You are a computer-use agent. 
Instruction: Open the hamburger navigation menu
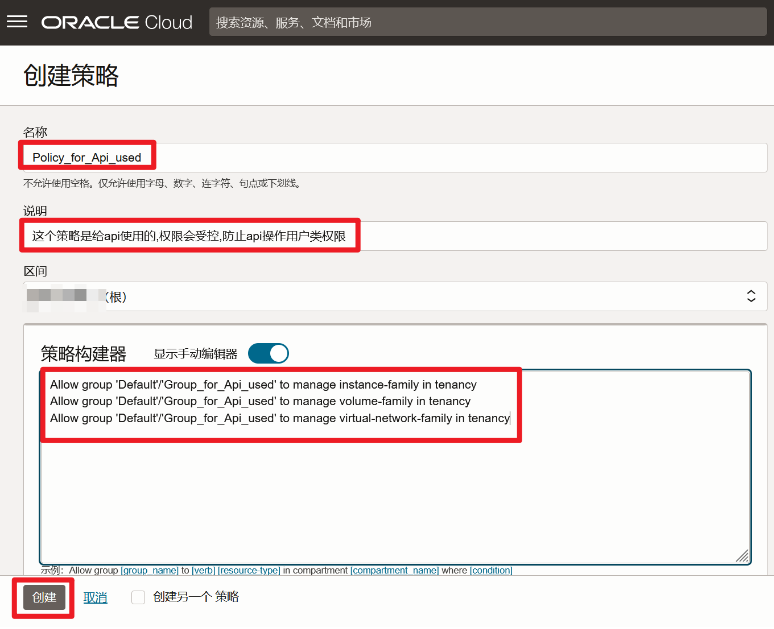click(x=17, y=22)
